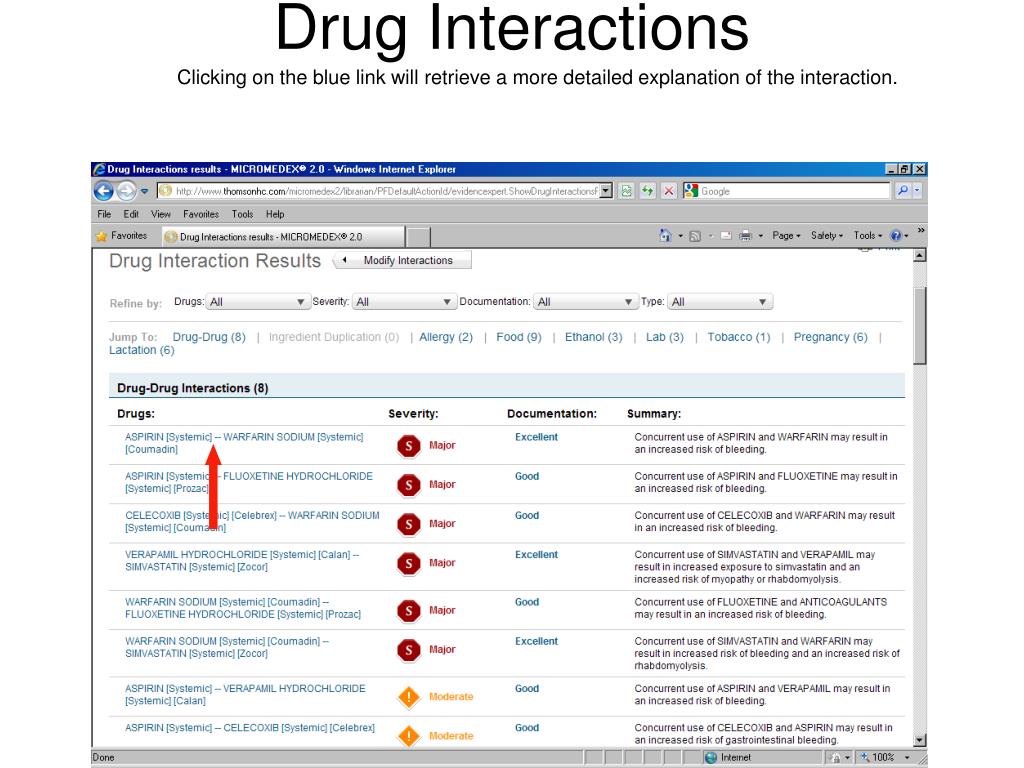Click Moderate severity icon in Aspirin–Celecoxib row
1024x768 pixels.
(x=409, y=737)
